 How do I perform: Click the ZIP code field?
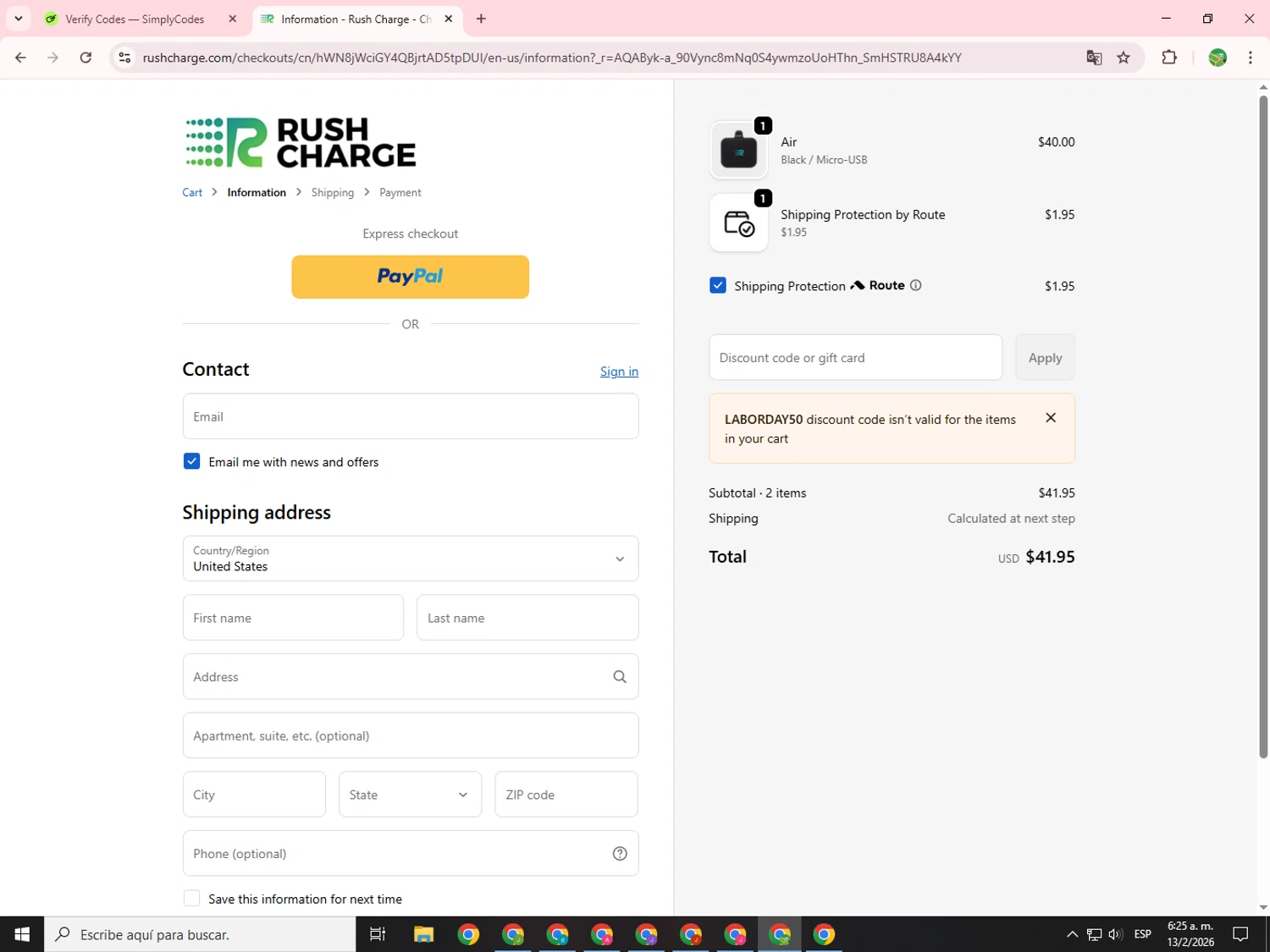(566, 795)
